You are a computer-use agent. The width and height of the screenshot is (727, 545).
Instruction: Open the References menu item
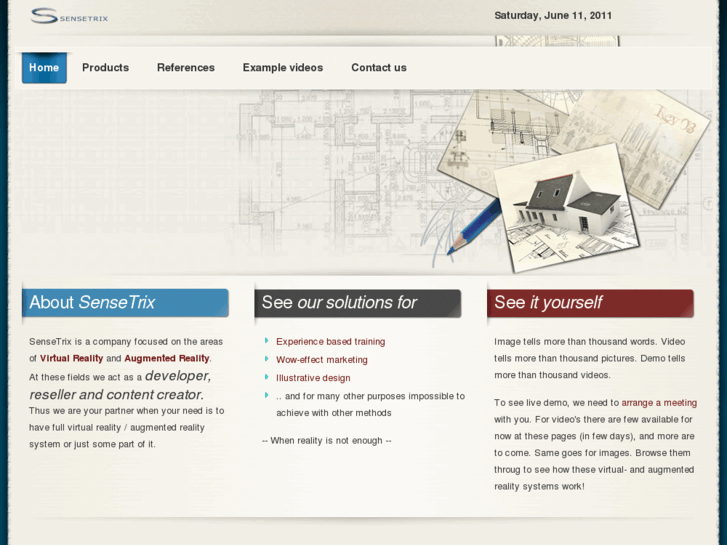[x=185, y=68]
